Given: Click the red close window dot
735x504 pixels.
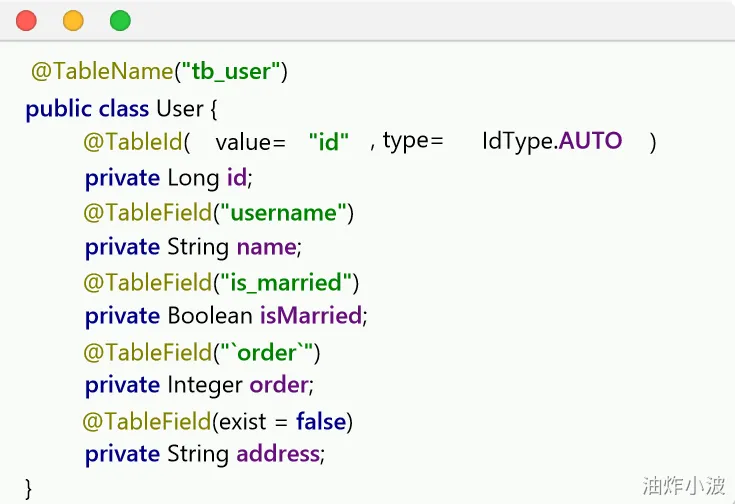Looking at the screenshot, I should coord(26,20).
